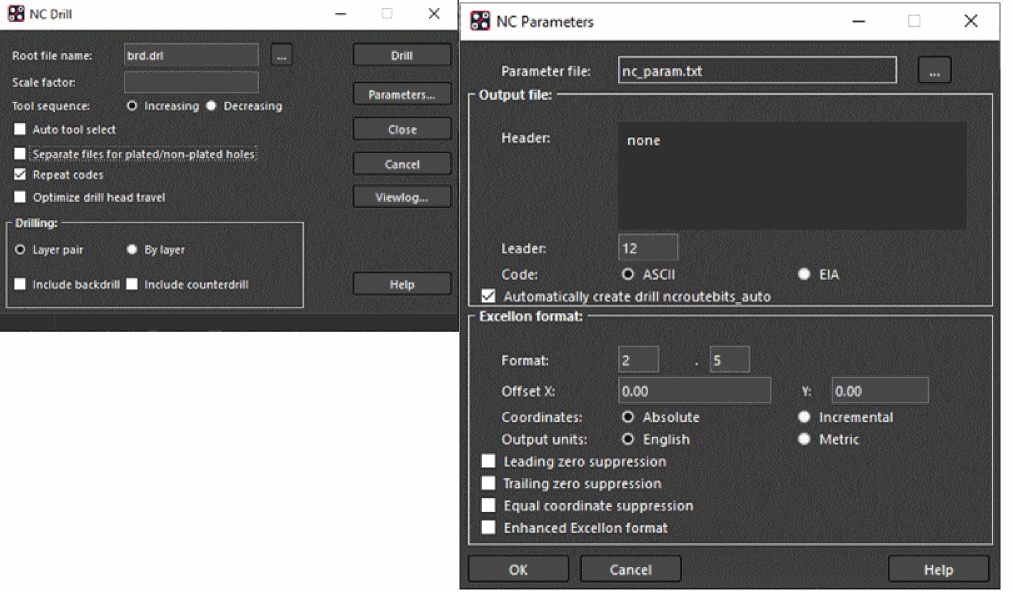The height and width of the screenshot is (592, 1013).
Task: Click the Offset X field
Action: [694, 390]
